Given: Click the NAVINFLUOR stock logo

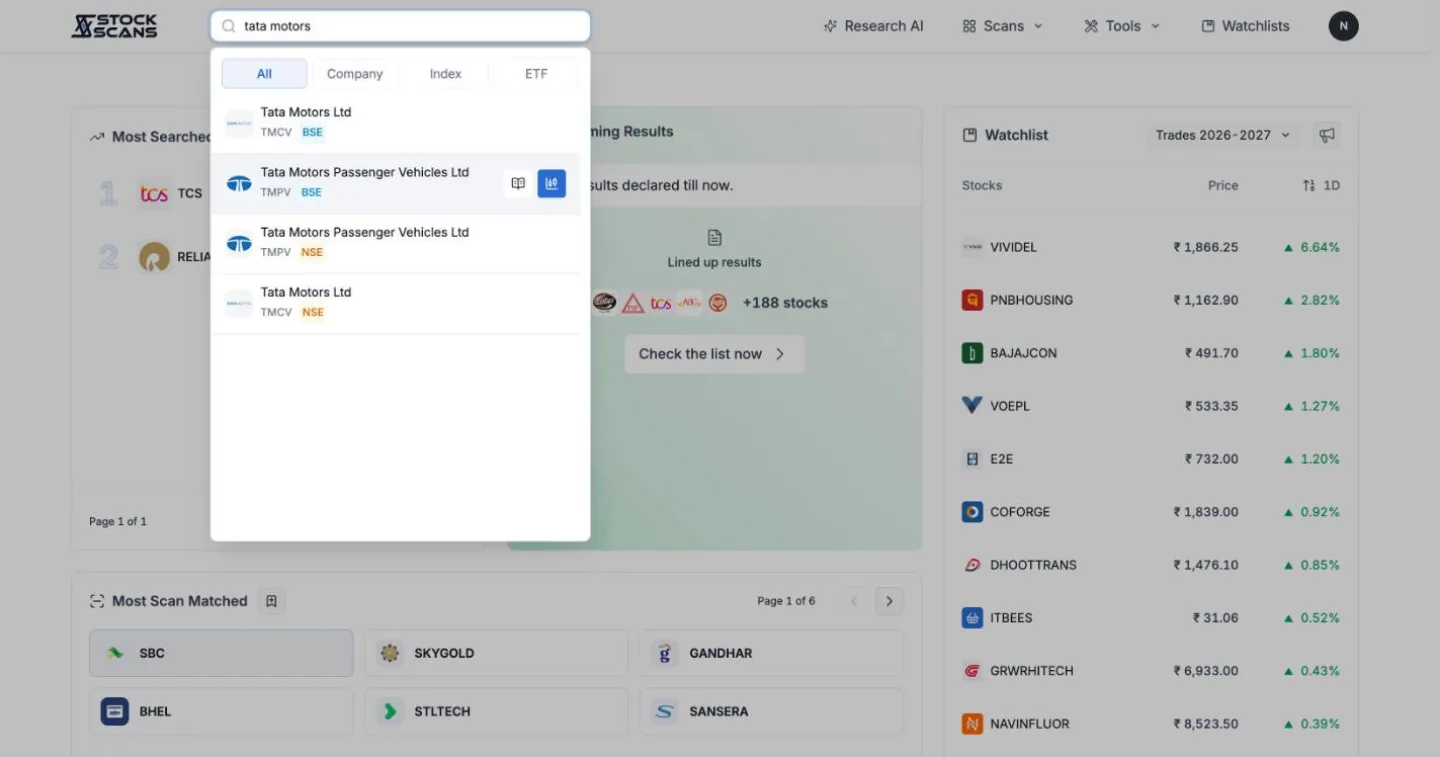Looking at the screenshot, I should pyautogui.click(x=972, y=724).
